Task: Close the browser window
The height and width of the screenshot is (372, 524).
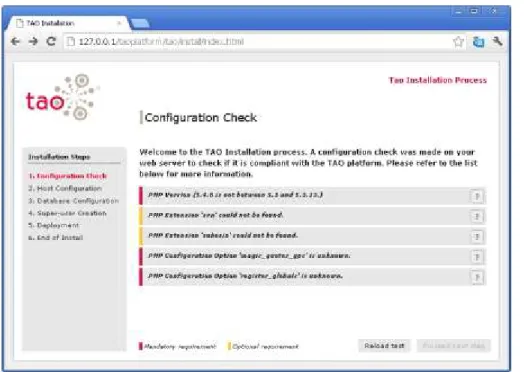Action: tap(494, 11)
